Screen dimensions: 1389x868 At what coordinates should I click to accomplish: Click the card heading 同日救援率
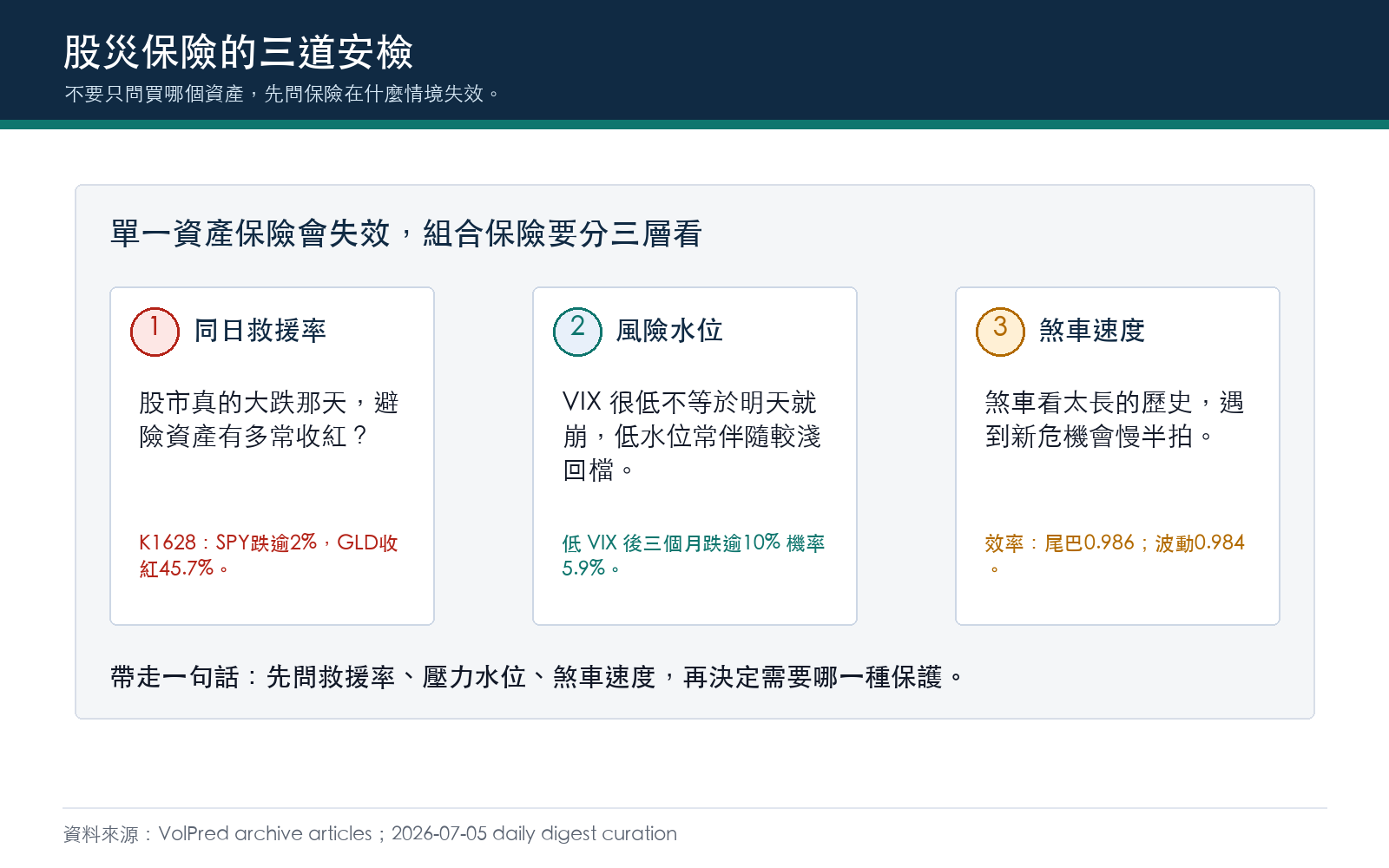pyautogui.click(x=260, y=331)
